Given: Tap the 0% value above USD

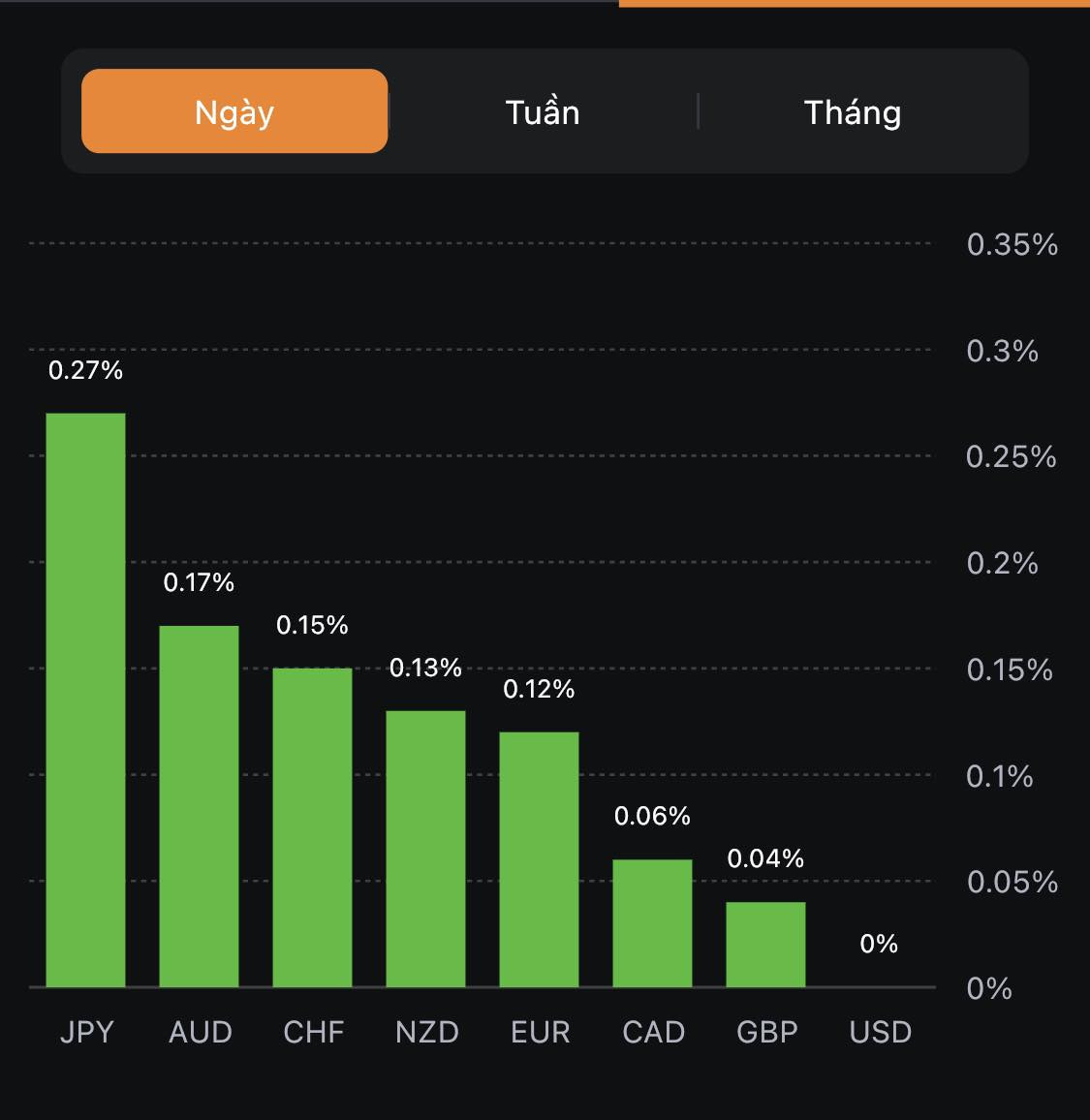Looking at the screenshot, I should 879,944.
